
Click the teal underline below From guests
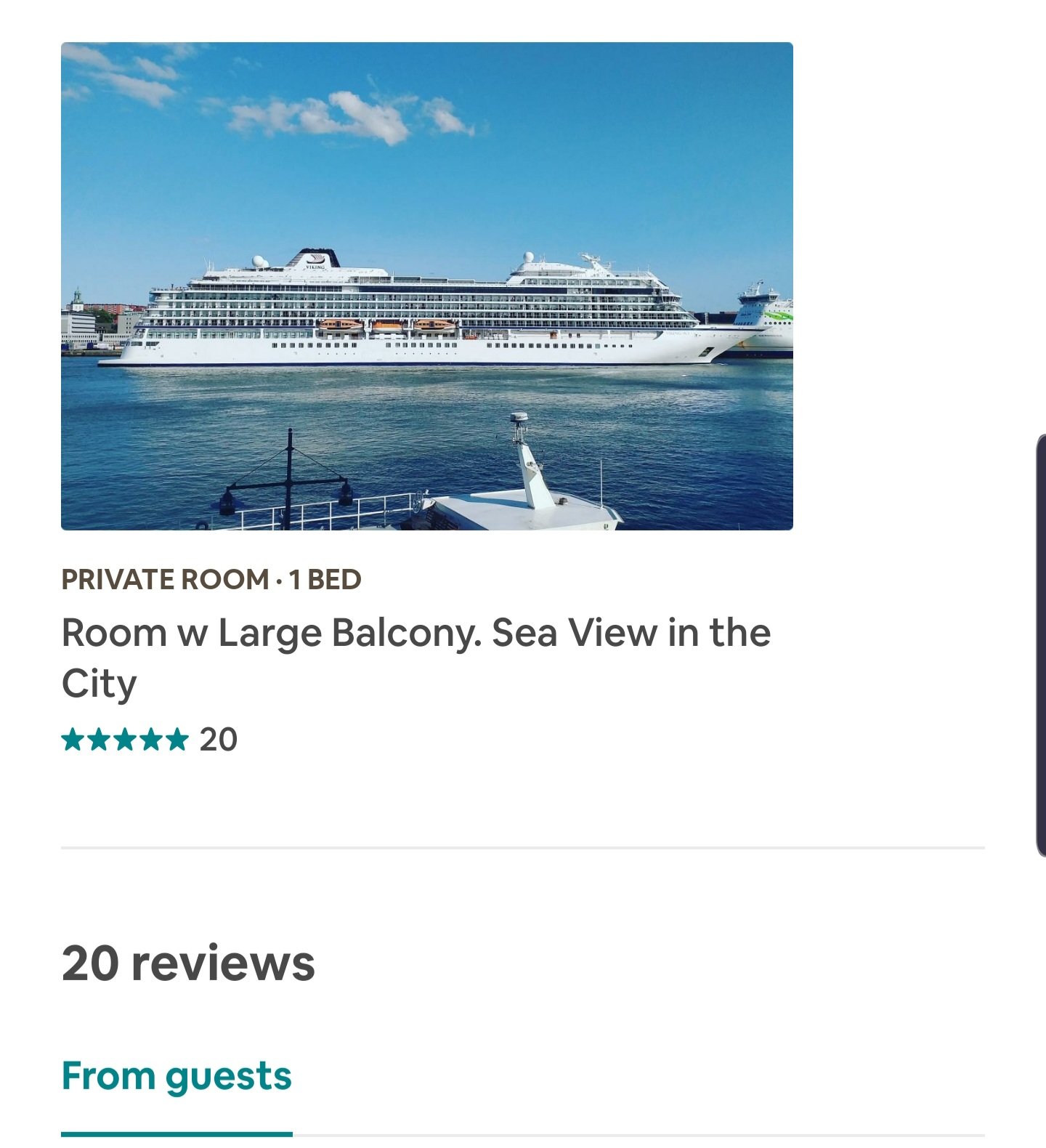pos(177,1133)
